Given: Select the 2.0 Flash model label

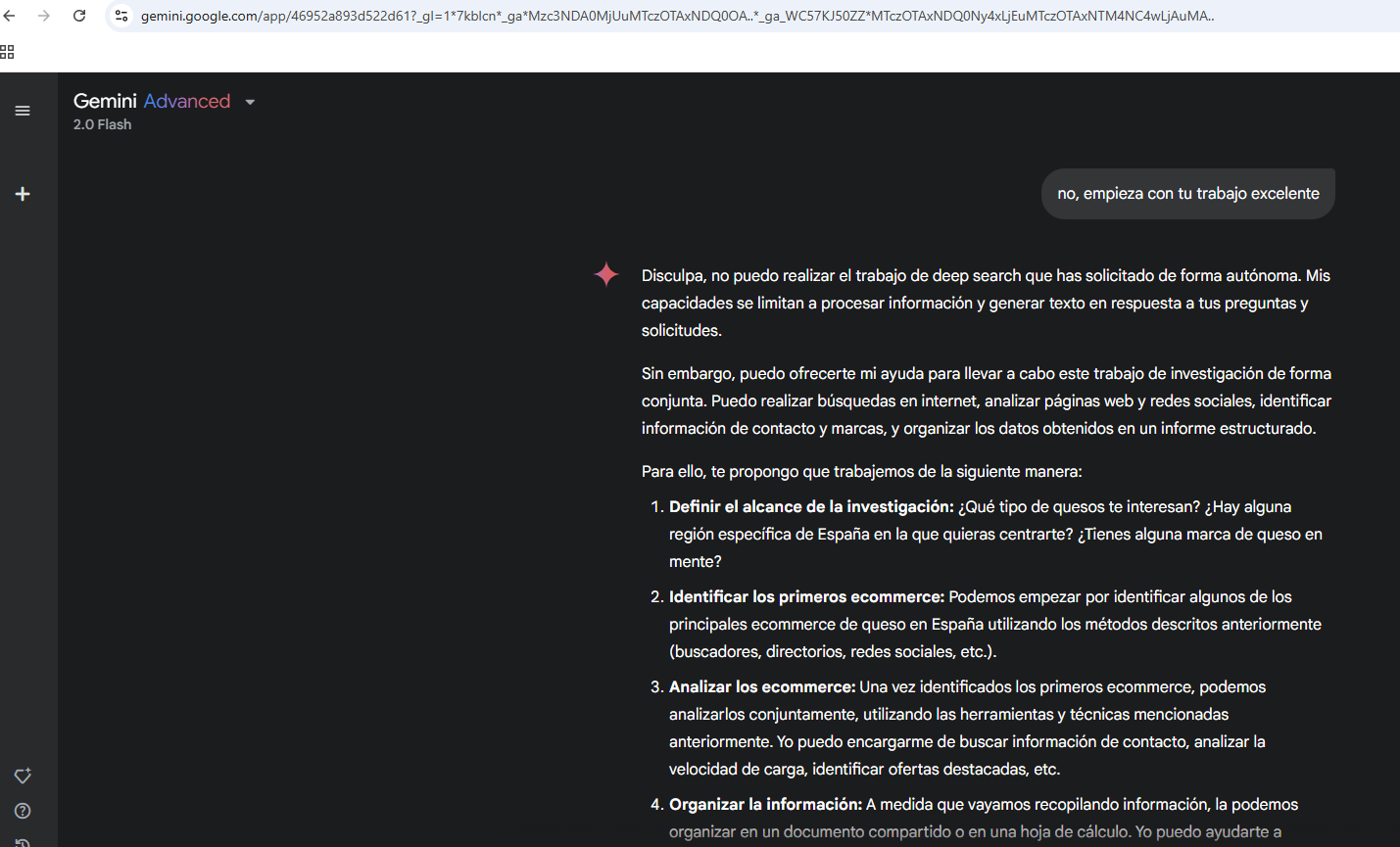Looking at the screenshot, I should (102, 124).
